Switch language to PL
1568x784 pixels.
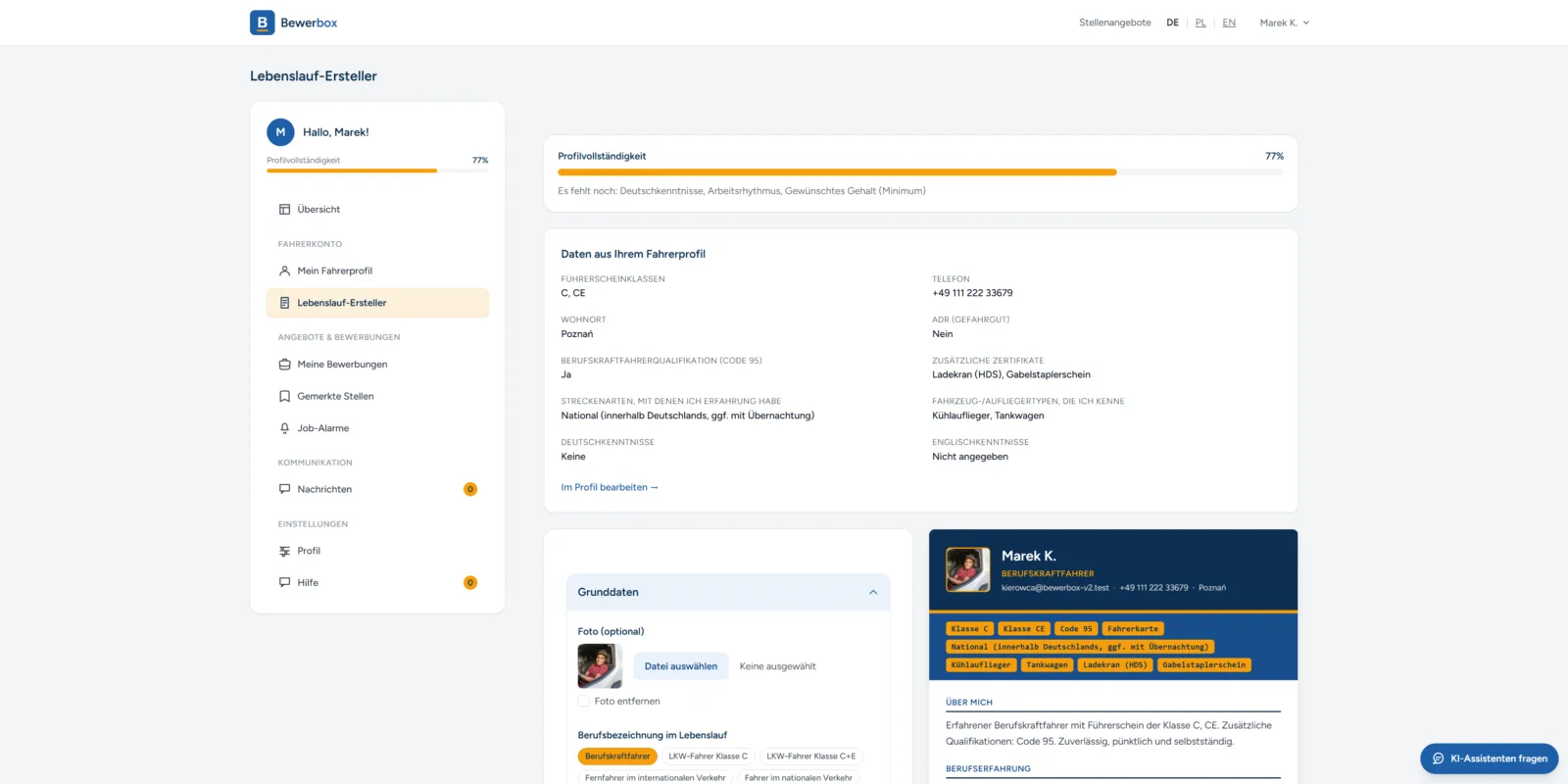click(1200, 23)
